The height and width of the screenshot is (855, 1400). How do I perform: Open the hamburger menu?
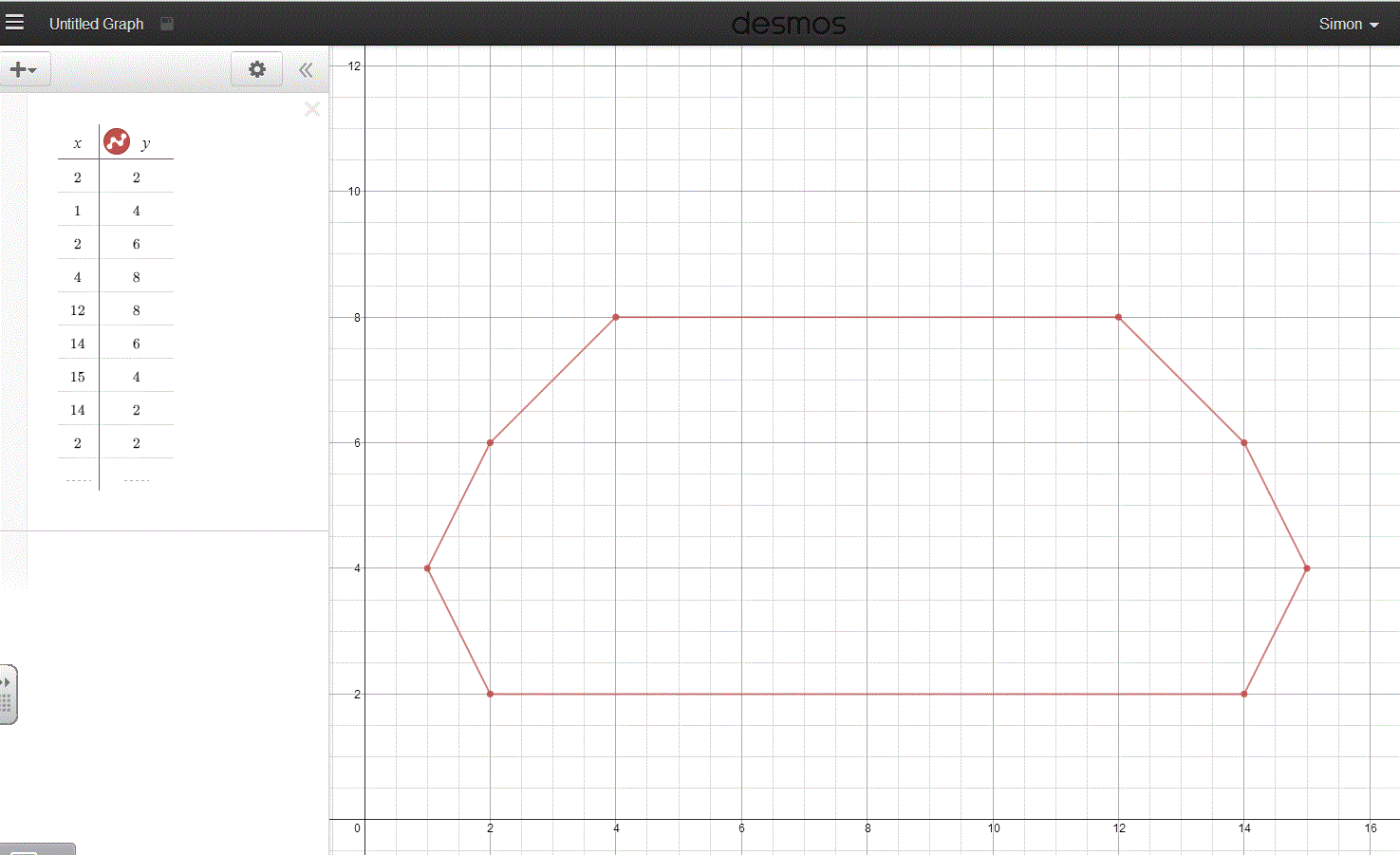(x=15, y=22)
